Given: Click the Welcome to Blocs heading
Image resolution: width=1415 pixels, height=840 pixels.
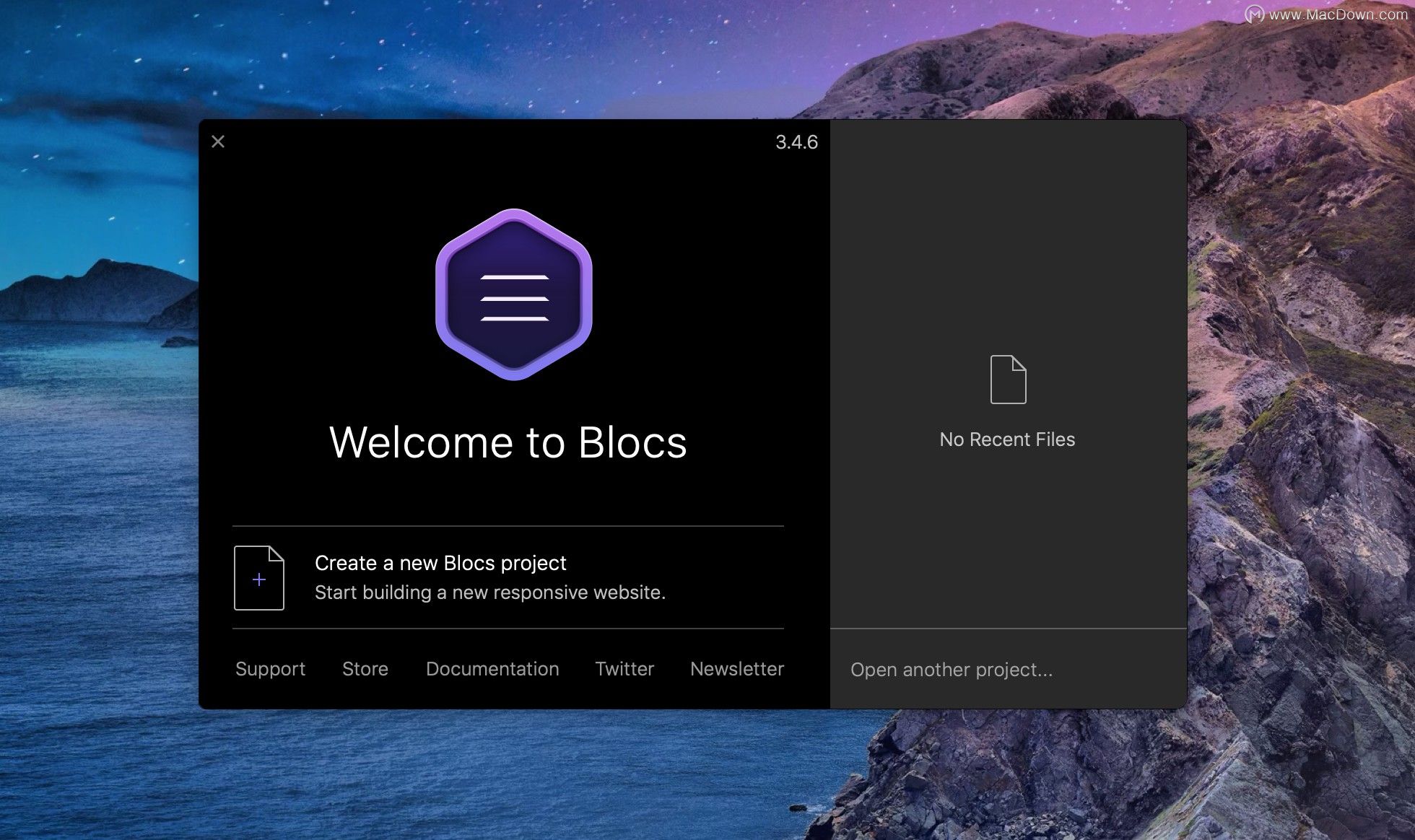Looking at the screenshot, I should (x=508, y=442).
